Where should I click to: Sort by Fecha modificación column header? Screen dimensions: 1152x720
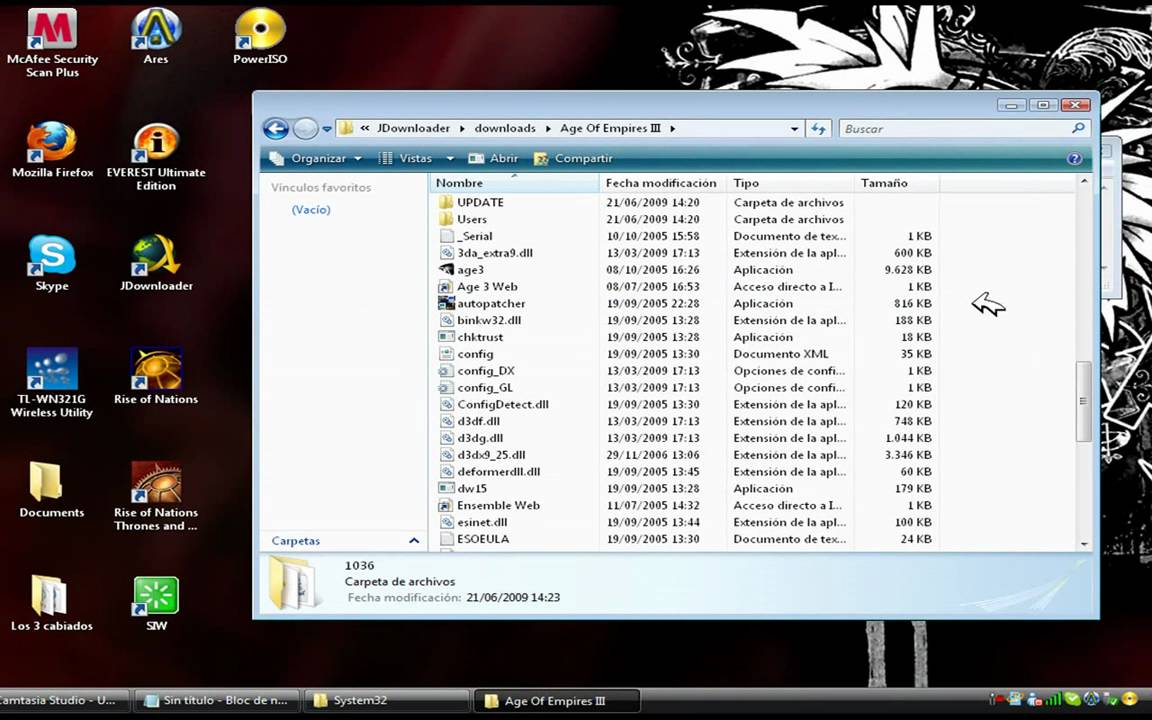[663, 183]
